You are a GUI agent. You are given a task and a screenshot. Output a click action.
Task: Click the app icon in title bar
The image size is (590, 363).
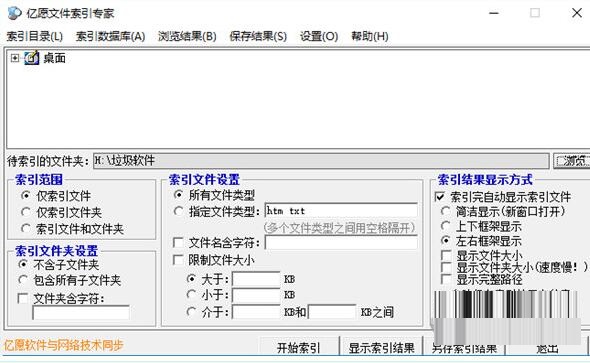click(x=14, y=13)
